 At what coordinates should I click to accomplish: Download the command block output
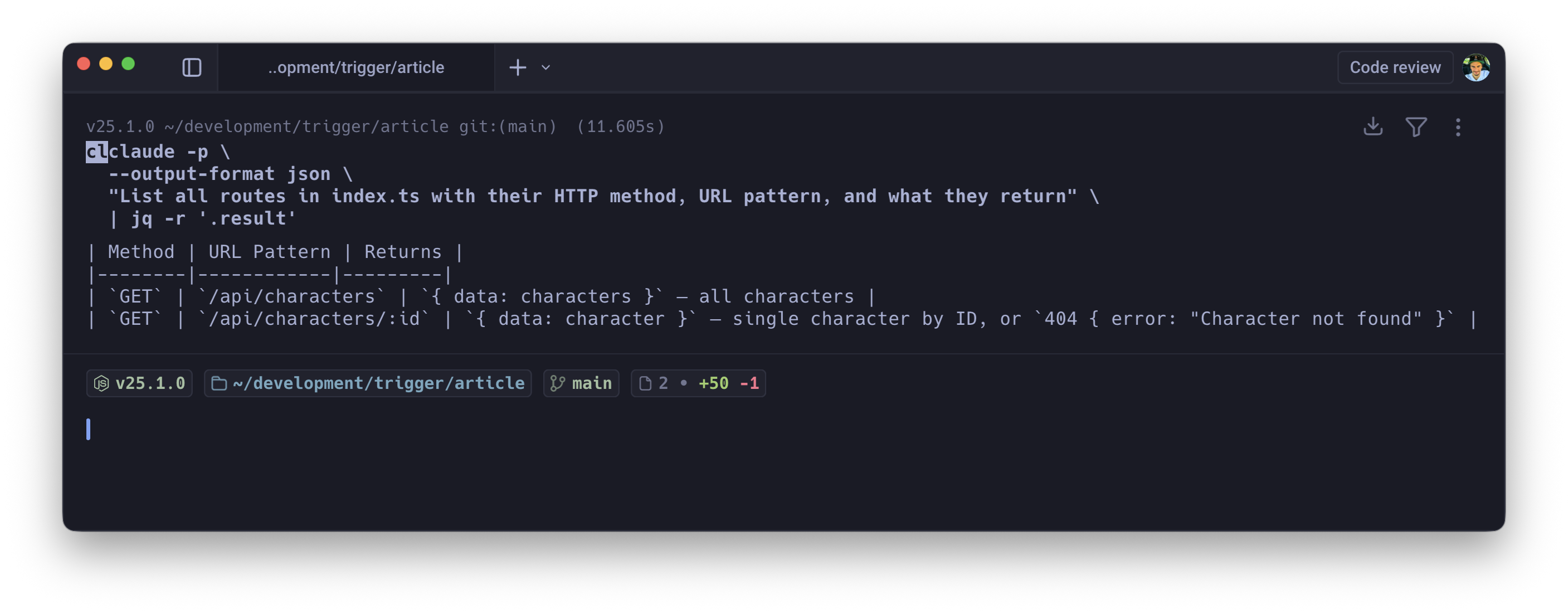tap(1372, 126)
